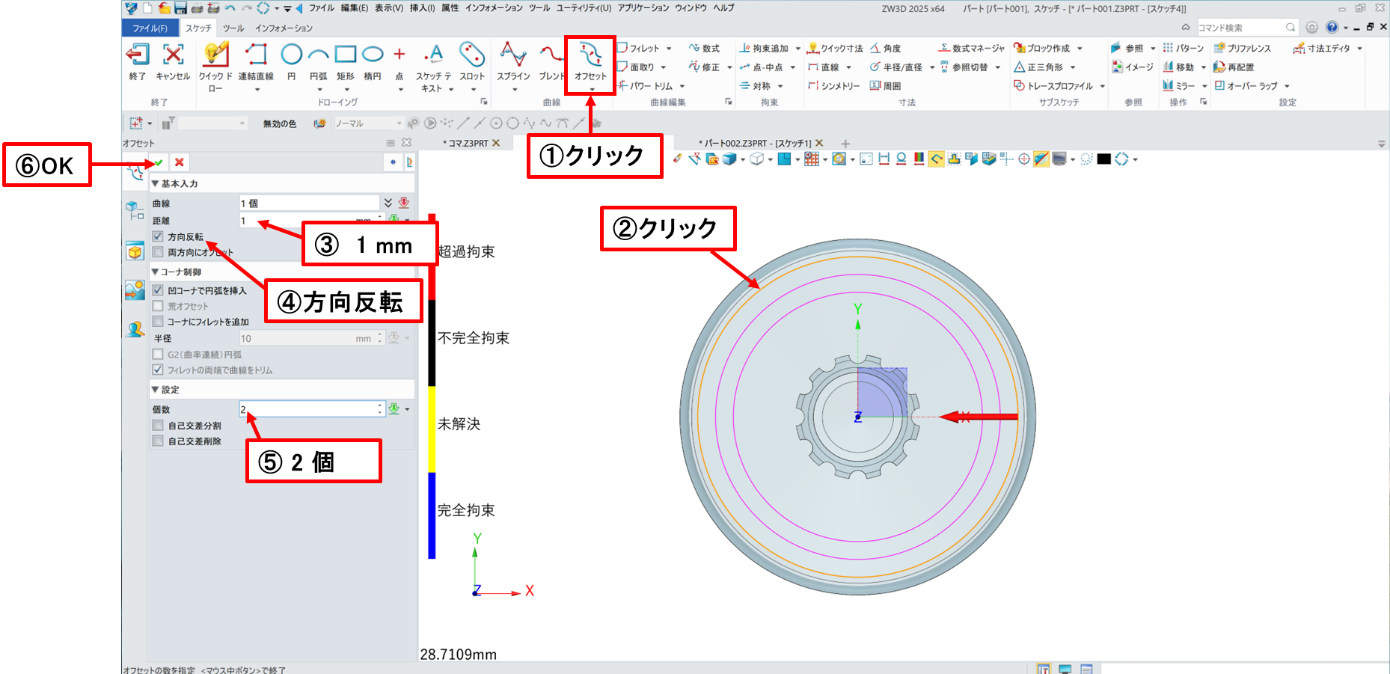Open the 連結直線 dropdown arrow
This screenshot has width=1390, height=674.
point(256,89)
